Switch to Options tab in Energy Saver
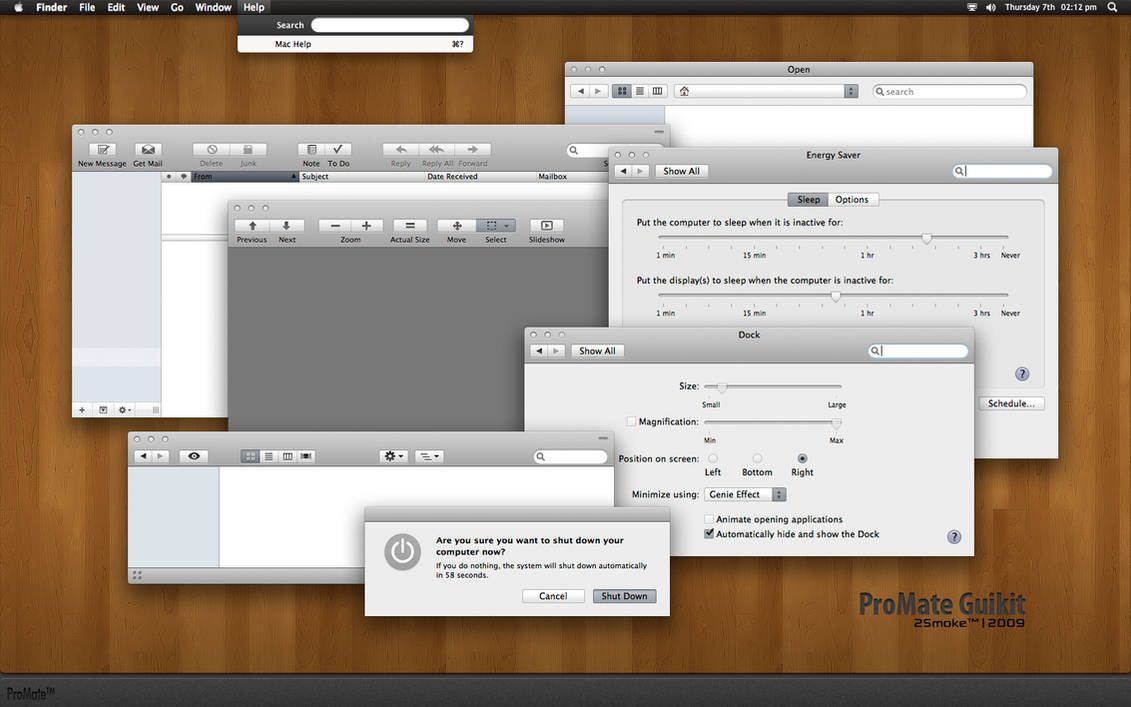The image size is (1131, 707). (x=852, y=199)
